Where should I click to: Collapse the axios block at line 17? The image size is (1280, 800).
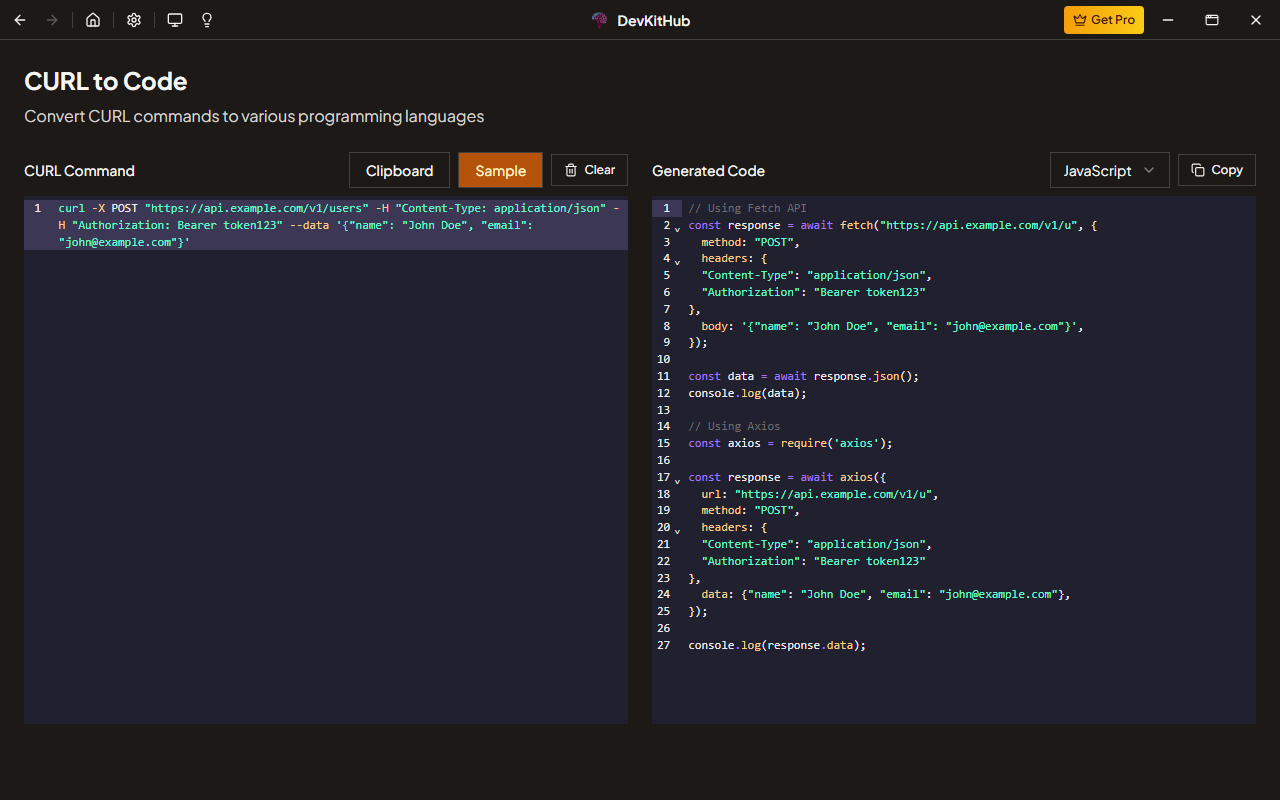point(677,480)
